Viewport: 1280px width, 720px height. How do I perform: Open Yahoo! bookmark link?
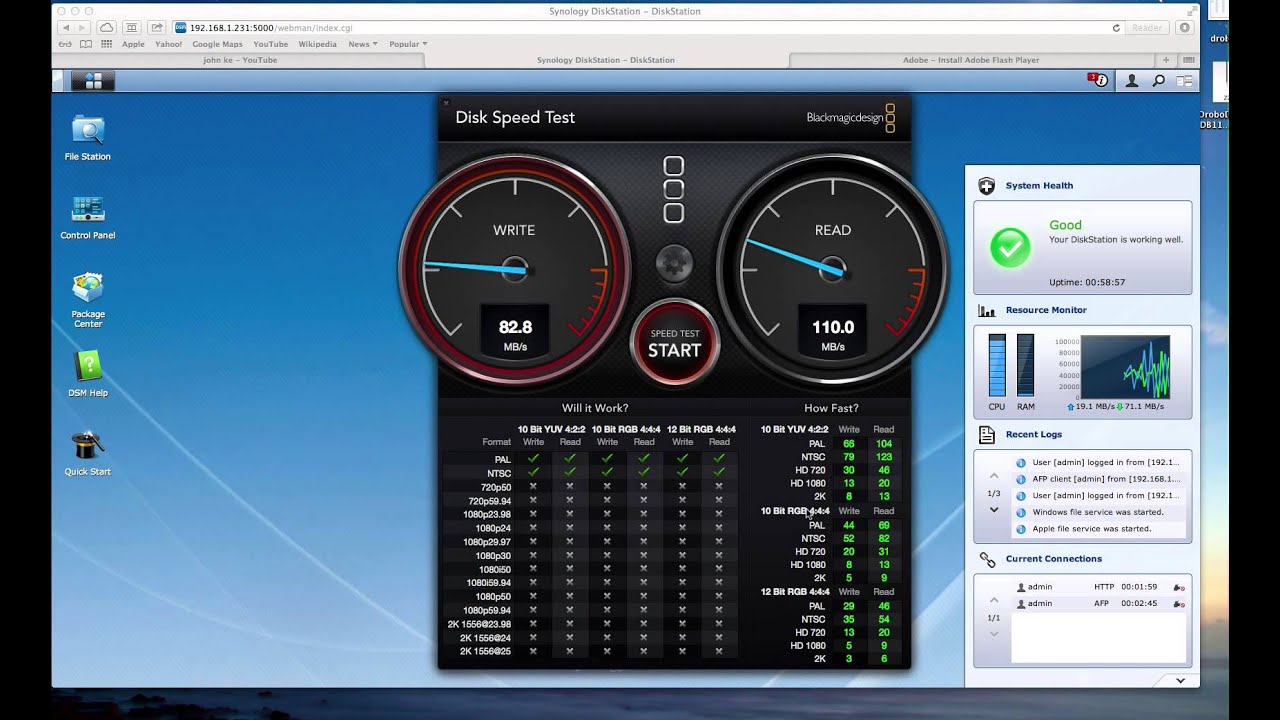(168, 44)
